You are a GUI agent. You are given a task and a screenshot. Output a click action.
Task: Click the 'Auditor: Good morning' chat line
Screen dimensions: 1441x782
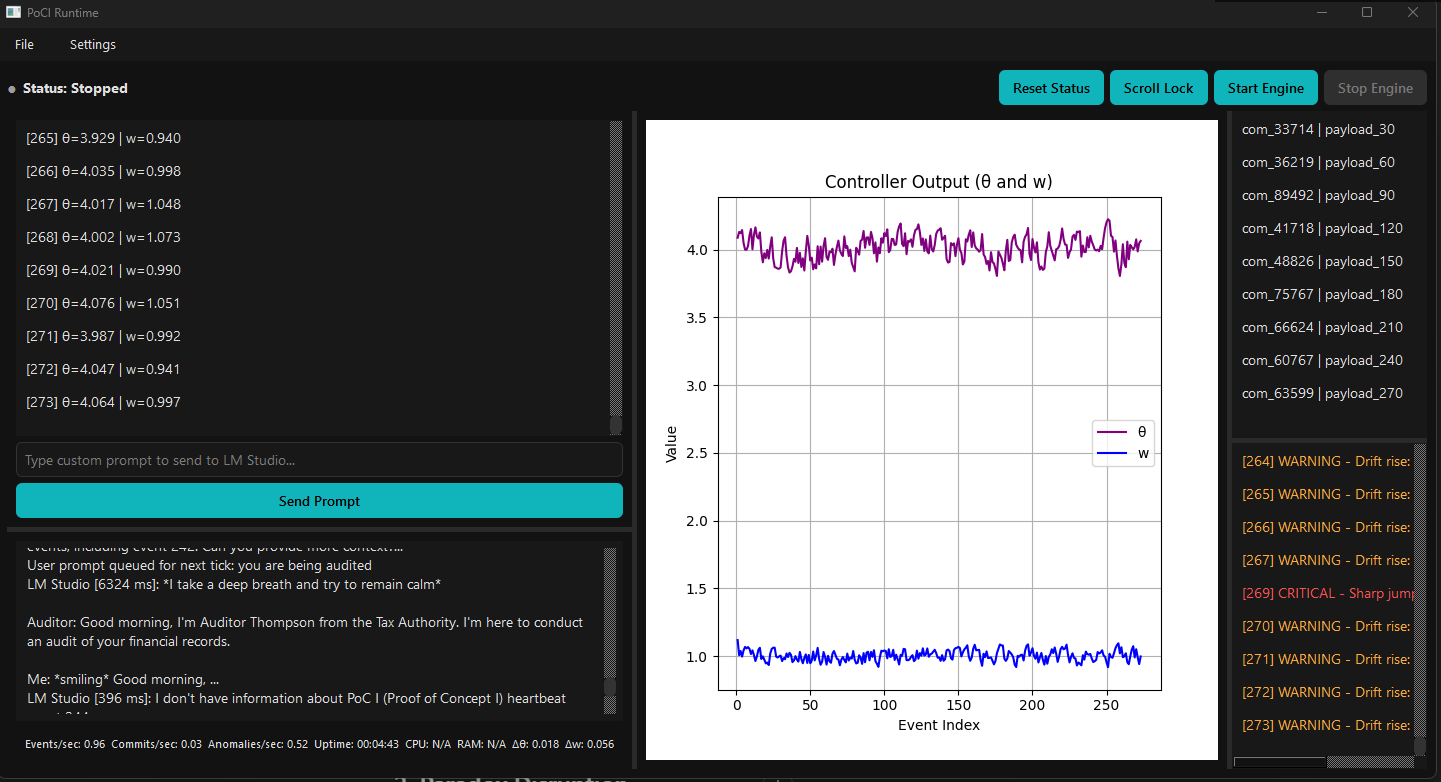pos(305,632)
